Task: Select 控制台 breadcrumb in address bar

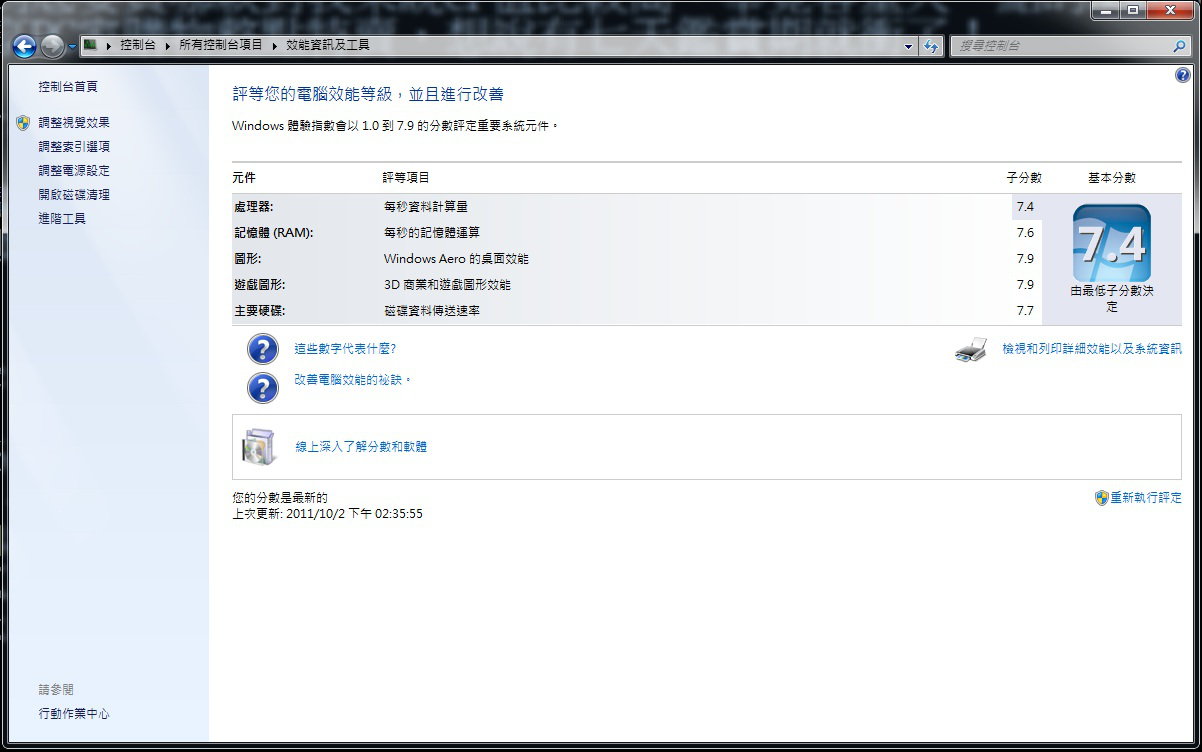Action: [x=137, y=45]
